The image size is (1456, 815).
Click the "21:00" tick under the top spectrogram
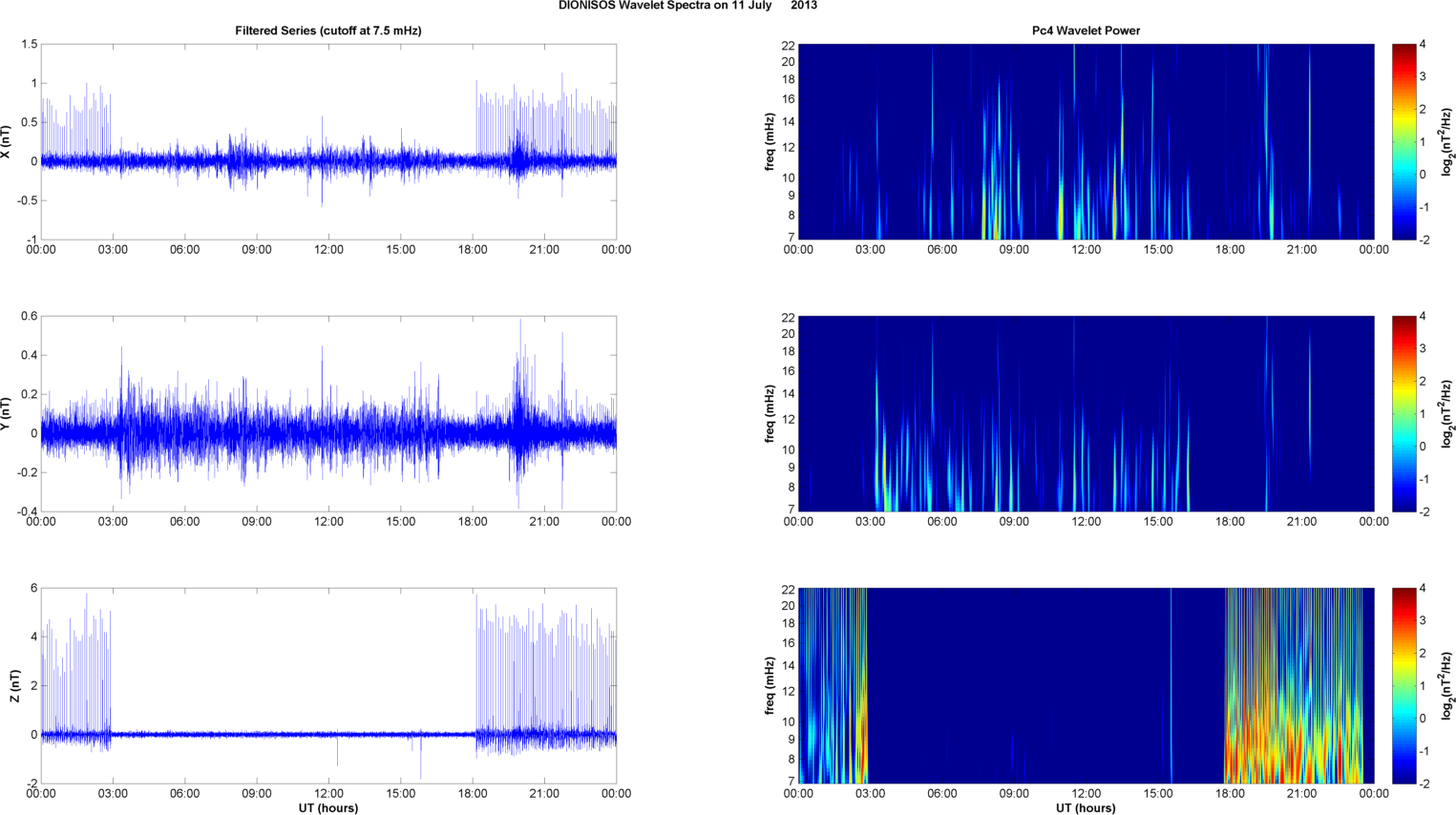(1302, 250)
